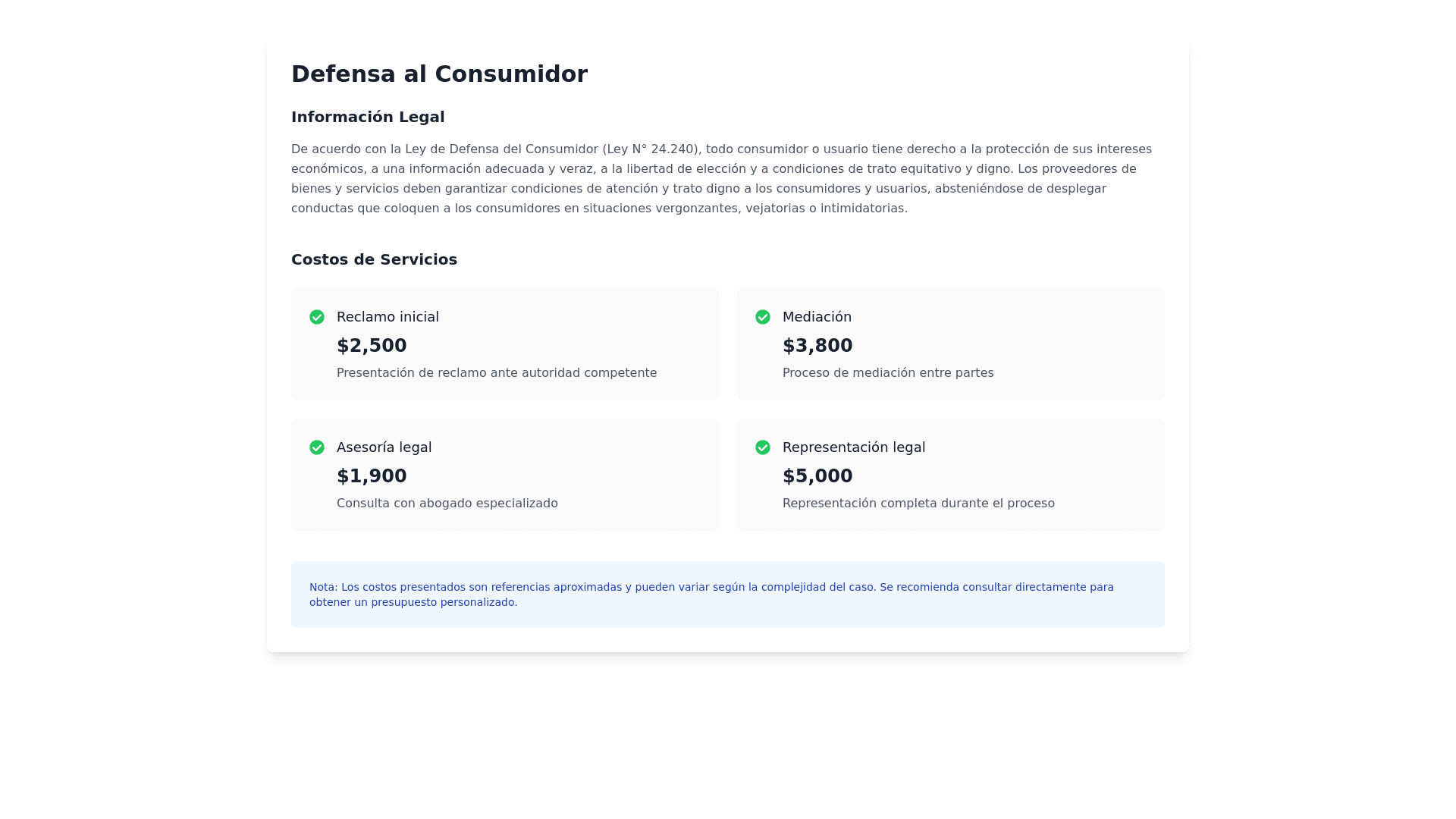
Task: Click the $3,800 price
Action: pyautogui.click(x=817, y=346)
